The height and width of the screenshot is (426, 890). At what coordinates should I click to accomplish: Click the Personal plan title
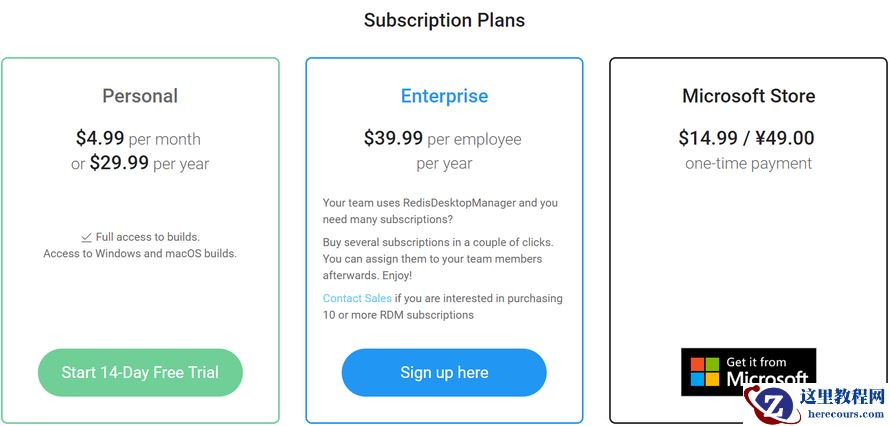coord(140,96)
